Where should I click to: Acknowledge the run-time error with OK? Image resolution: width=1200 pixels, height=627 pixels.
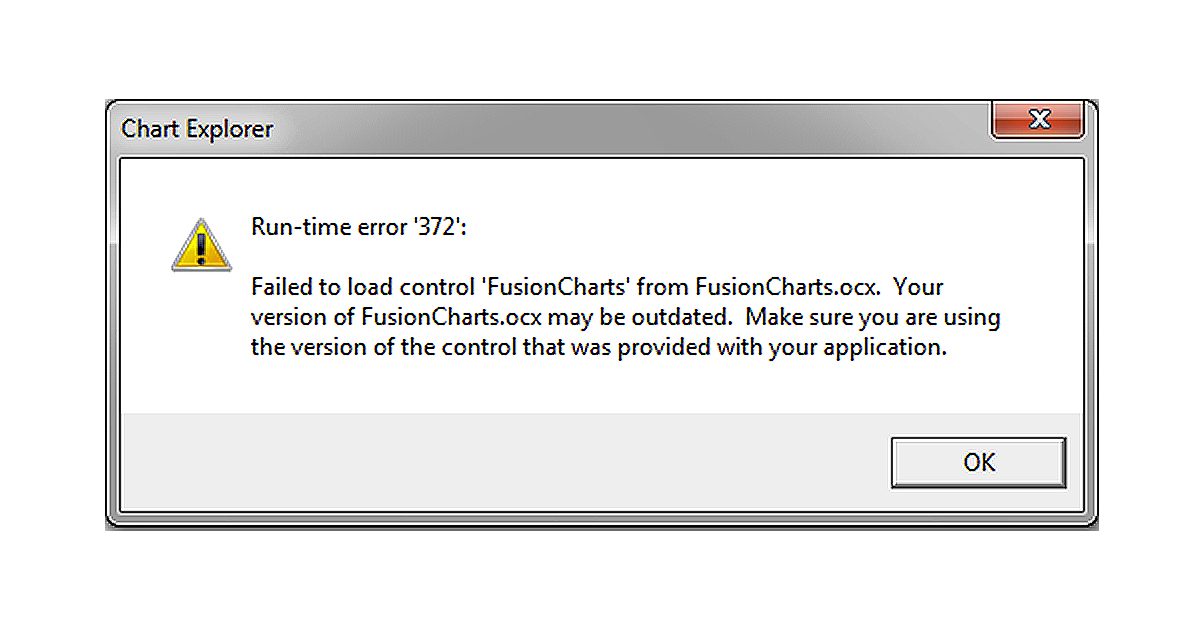pos(977,462)
